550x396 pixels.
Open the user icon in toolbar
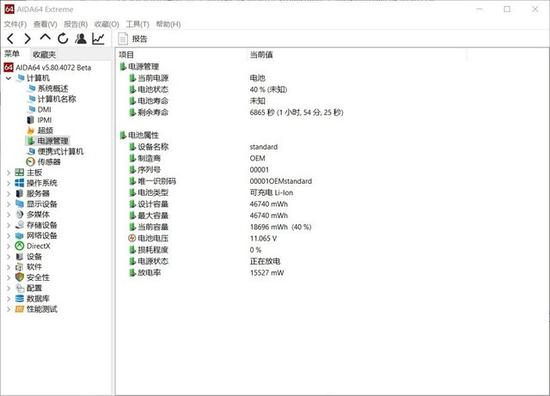pos(81,39)
